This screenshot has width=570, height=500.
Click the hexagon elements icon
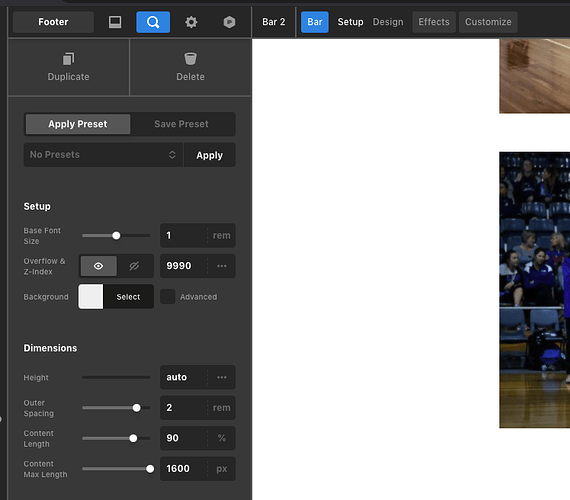[x=229, y=22]
